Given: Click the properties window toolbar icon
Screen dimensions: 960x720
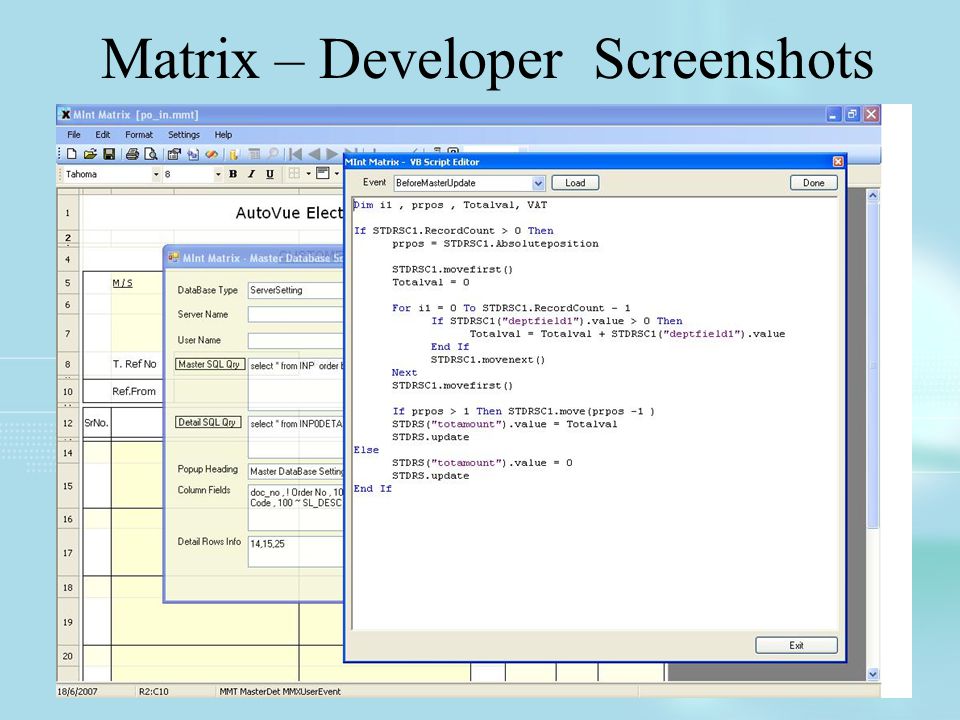Looking at the screenshot, I should click(x=174, y=154).
